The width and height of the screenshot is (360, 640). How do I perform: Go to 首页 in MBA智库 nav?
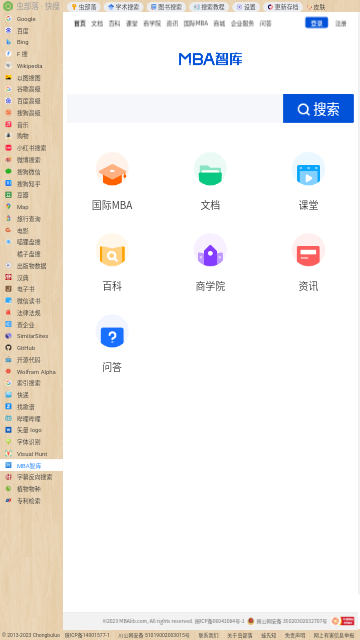(80, 24)
